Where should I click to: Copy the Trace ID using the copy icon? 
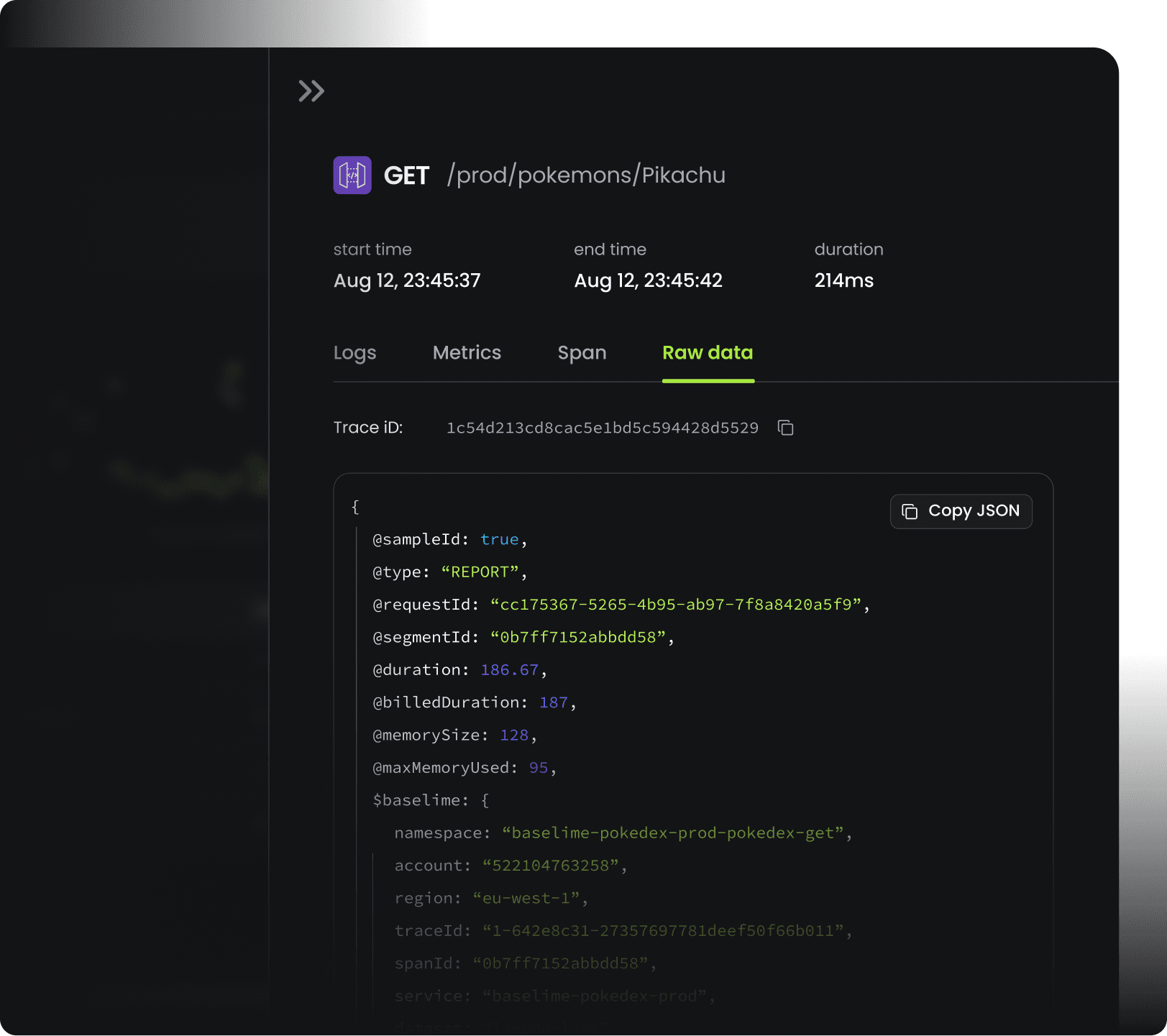pyautogui.click(x=785, y=428)
